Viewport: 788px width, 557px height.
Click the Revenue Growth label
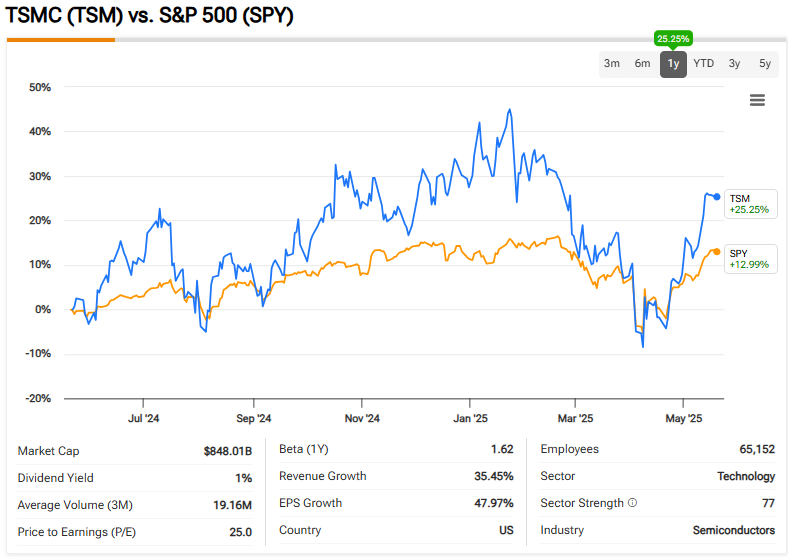(x=323, y=476)
